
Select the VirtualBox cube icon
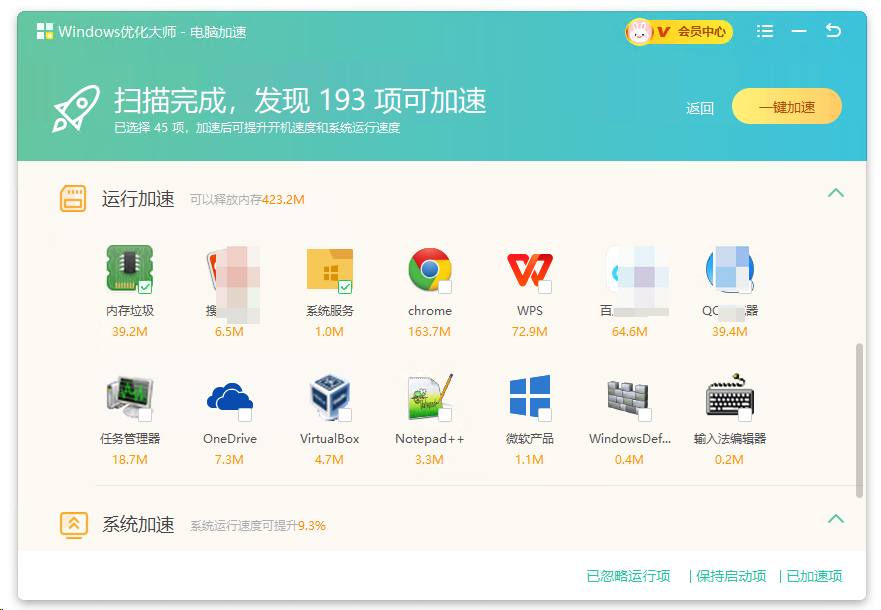329,397
